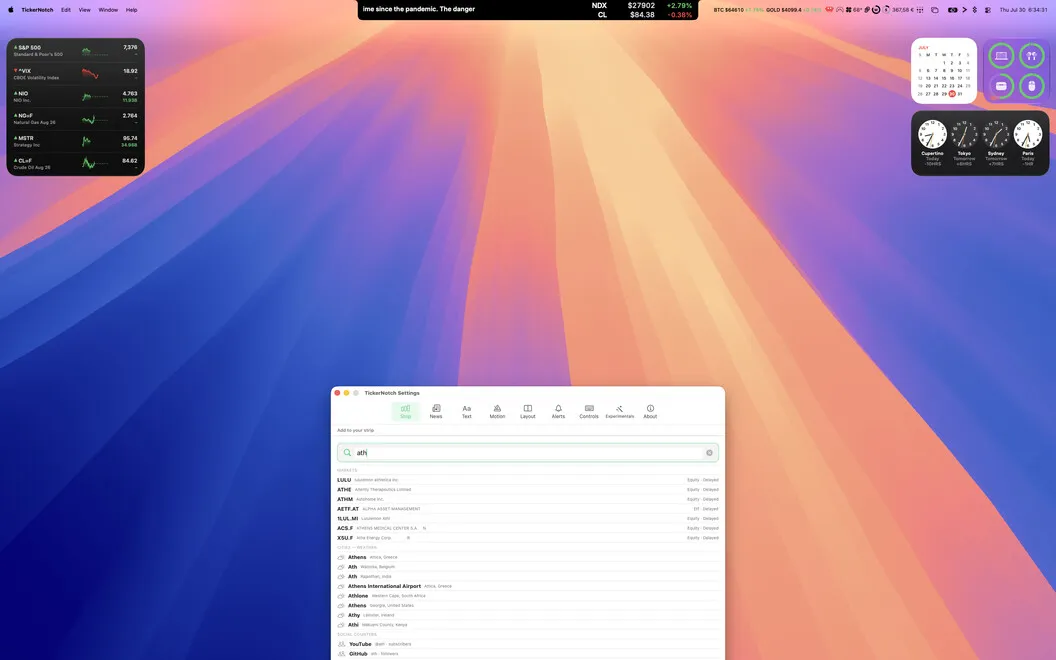Open the About settings tab

(650, 411)
